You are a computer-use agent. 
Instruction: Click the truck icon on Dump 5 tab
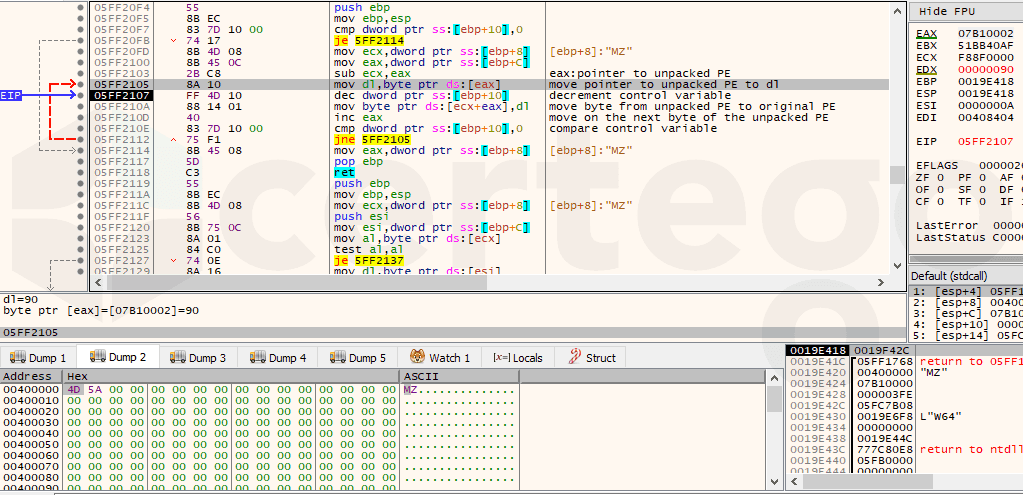click(337, 358)
